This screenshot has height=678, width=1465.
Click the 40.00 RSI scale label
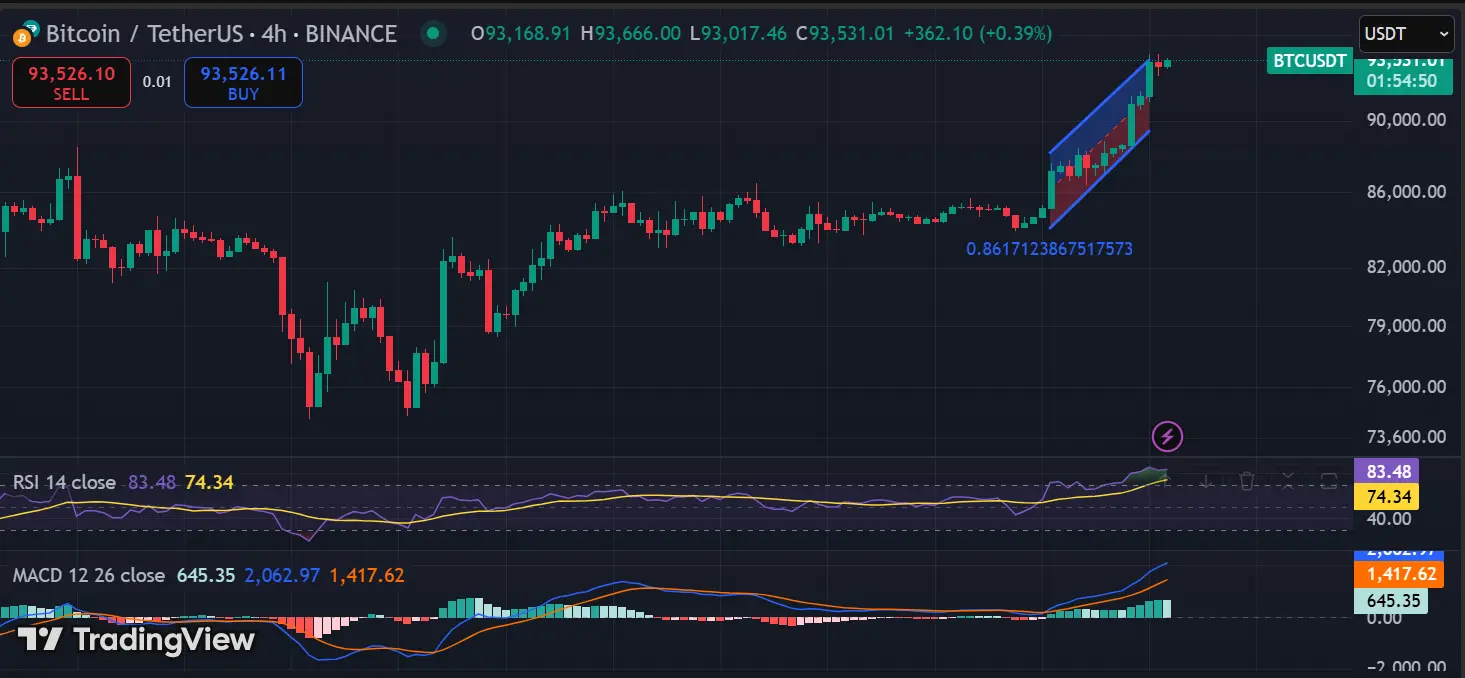[x=1387, y=519]
